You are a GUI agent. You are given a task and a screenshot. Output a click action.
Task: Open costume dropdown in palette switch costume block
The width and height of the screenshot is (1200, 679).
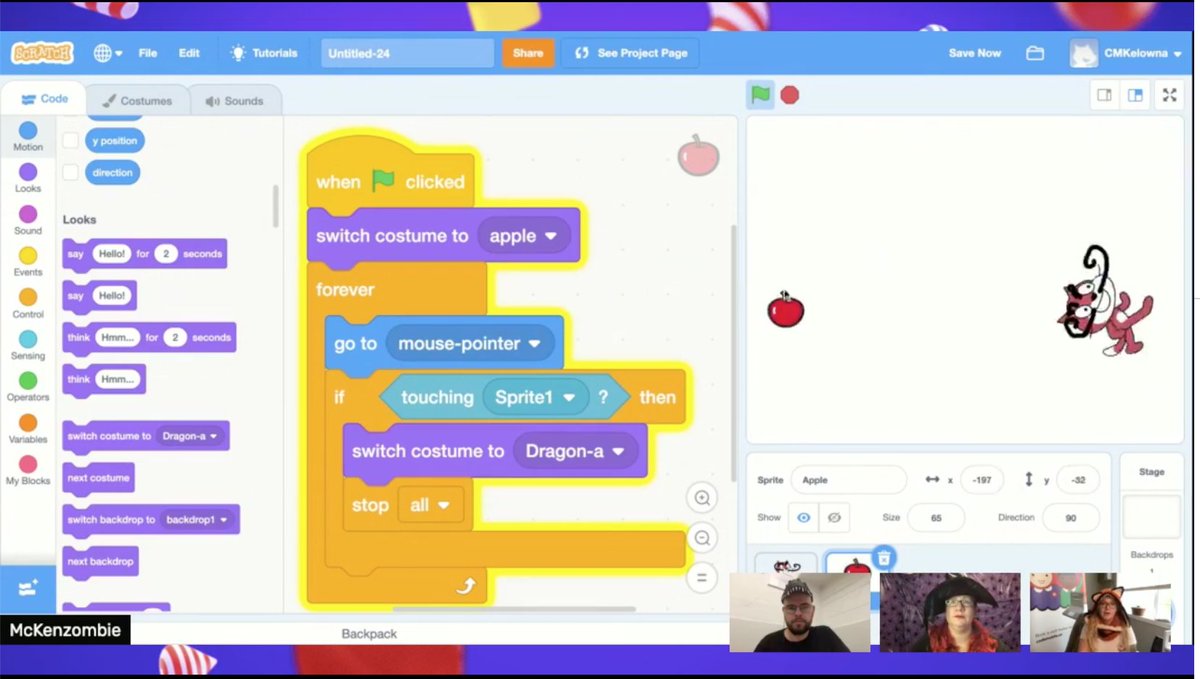point(190,436)
